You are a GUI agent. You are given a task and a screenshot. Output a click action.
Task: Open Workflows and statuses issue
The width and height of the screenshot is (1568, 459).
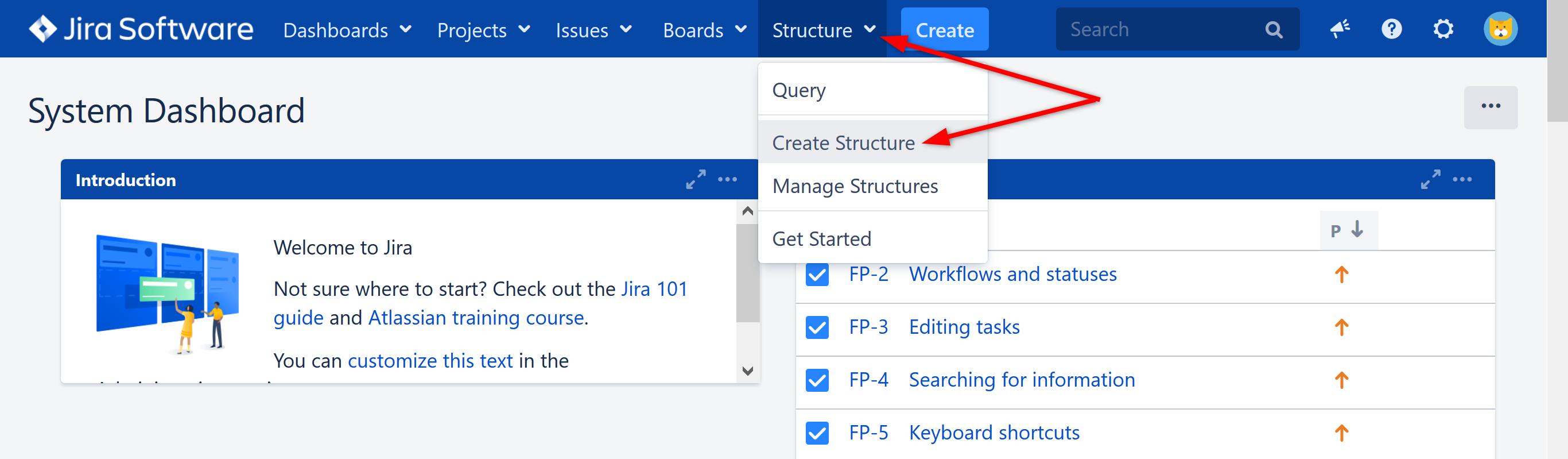pos(1013,274)
